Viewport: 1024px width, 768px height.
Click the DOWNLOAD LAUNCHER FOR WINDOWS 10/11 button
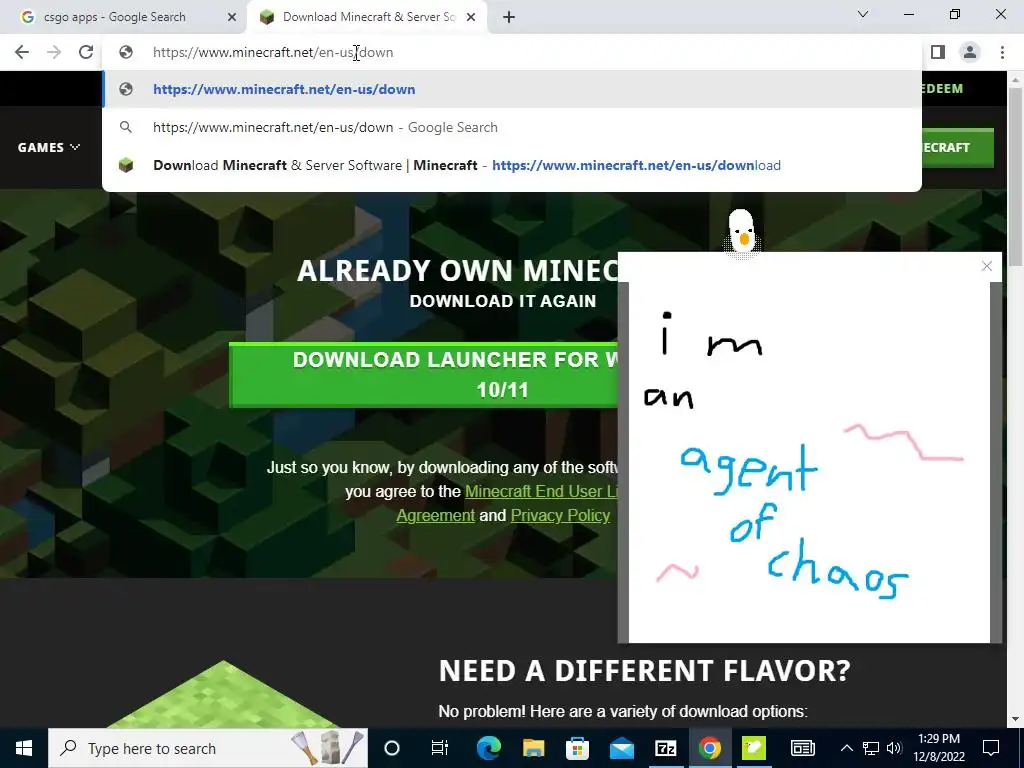pyautogui.click(x=424, y=375)
